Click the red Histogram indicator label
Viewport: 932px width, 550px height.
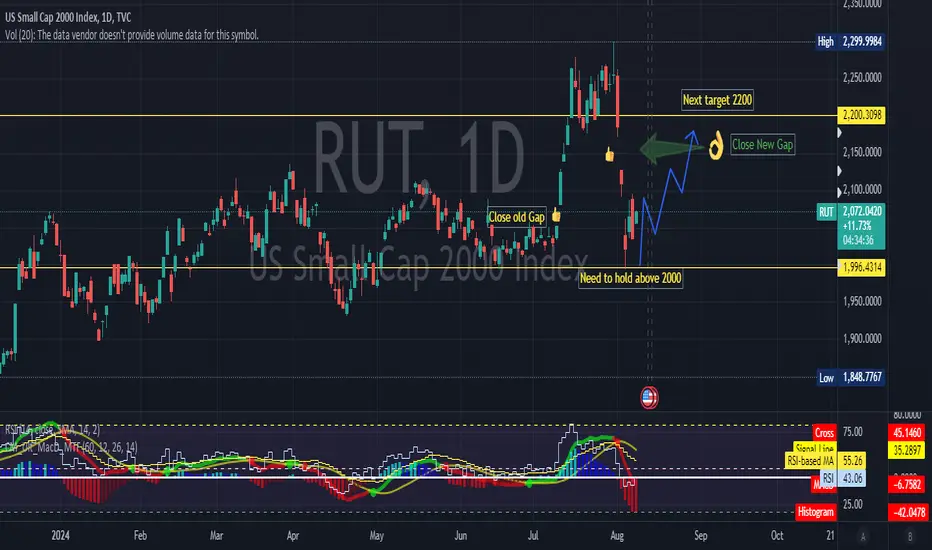click(x=815, y=512)
